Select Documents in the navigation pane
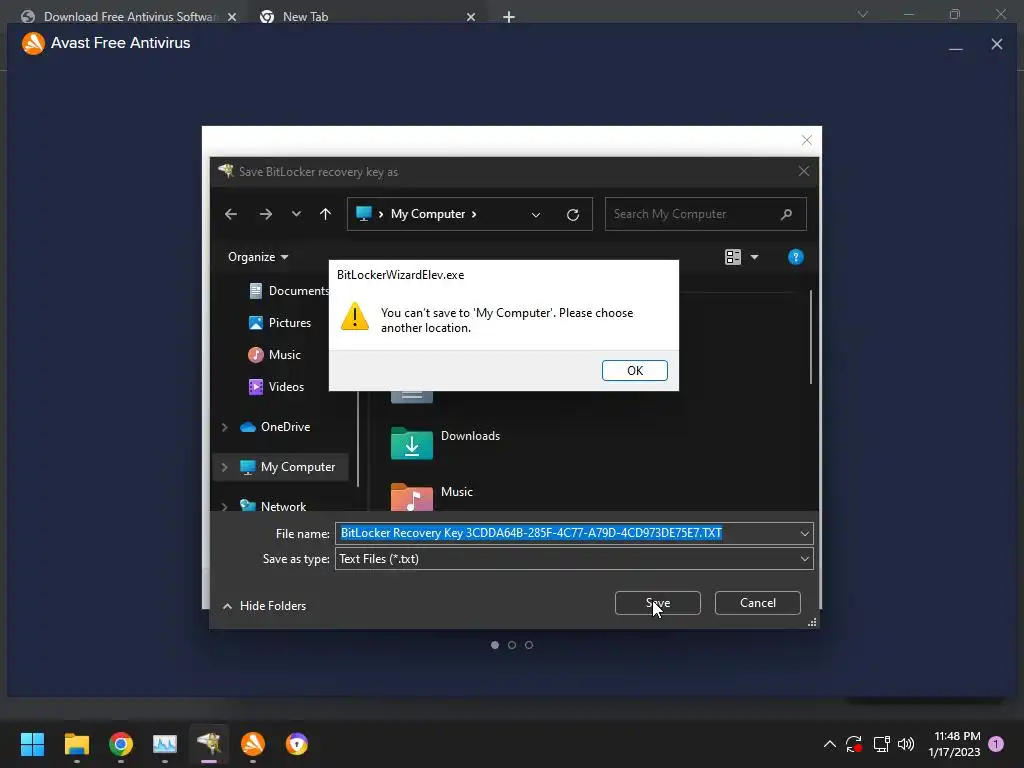The width and height of the screenshot is (1024, 768). click(289, 291)
